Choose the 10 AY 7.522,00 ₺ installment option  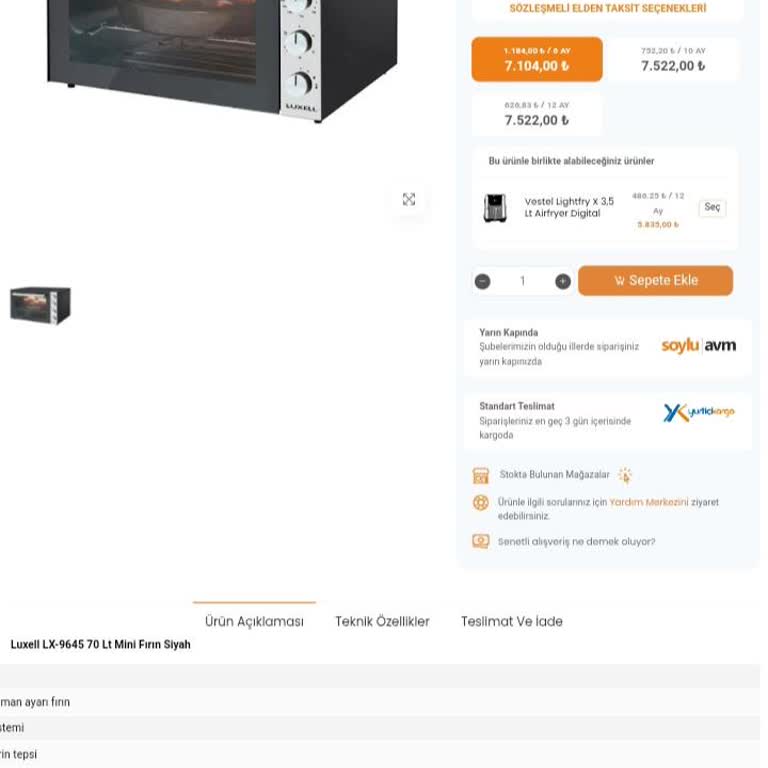[x=673, y=59]
